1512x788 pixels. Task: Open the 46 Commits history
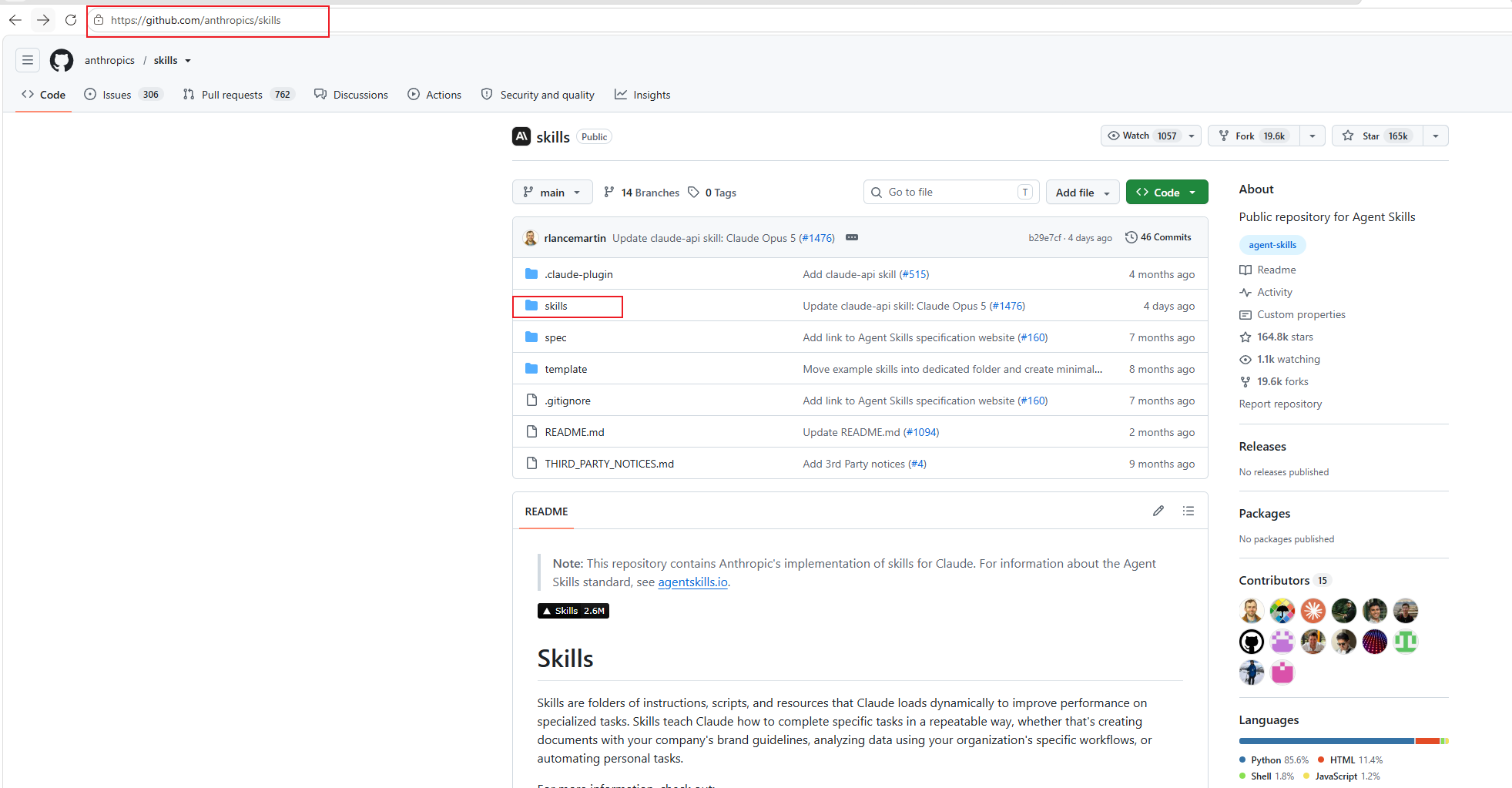[x=1158, y=237]
